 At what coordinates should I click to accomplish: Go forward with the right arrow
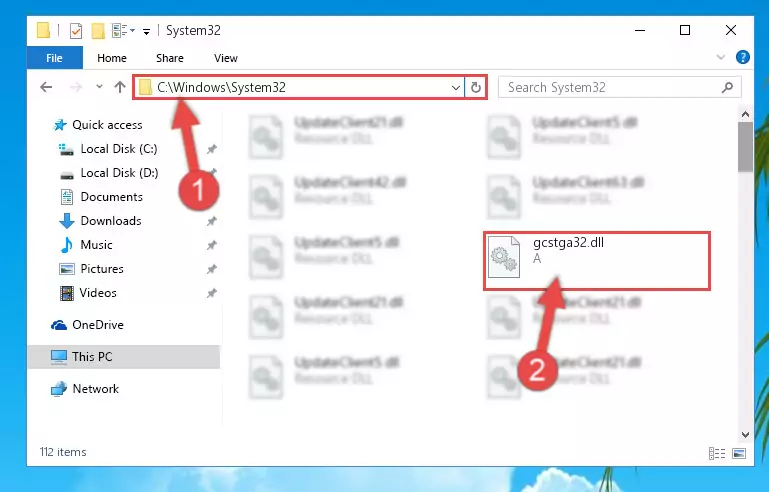76,87
